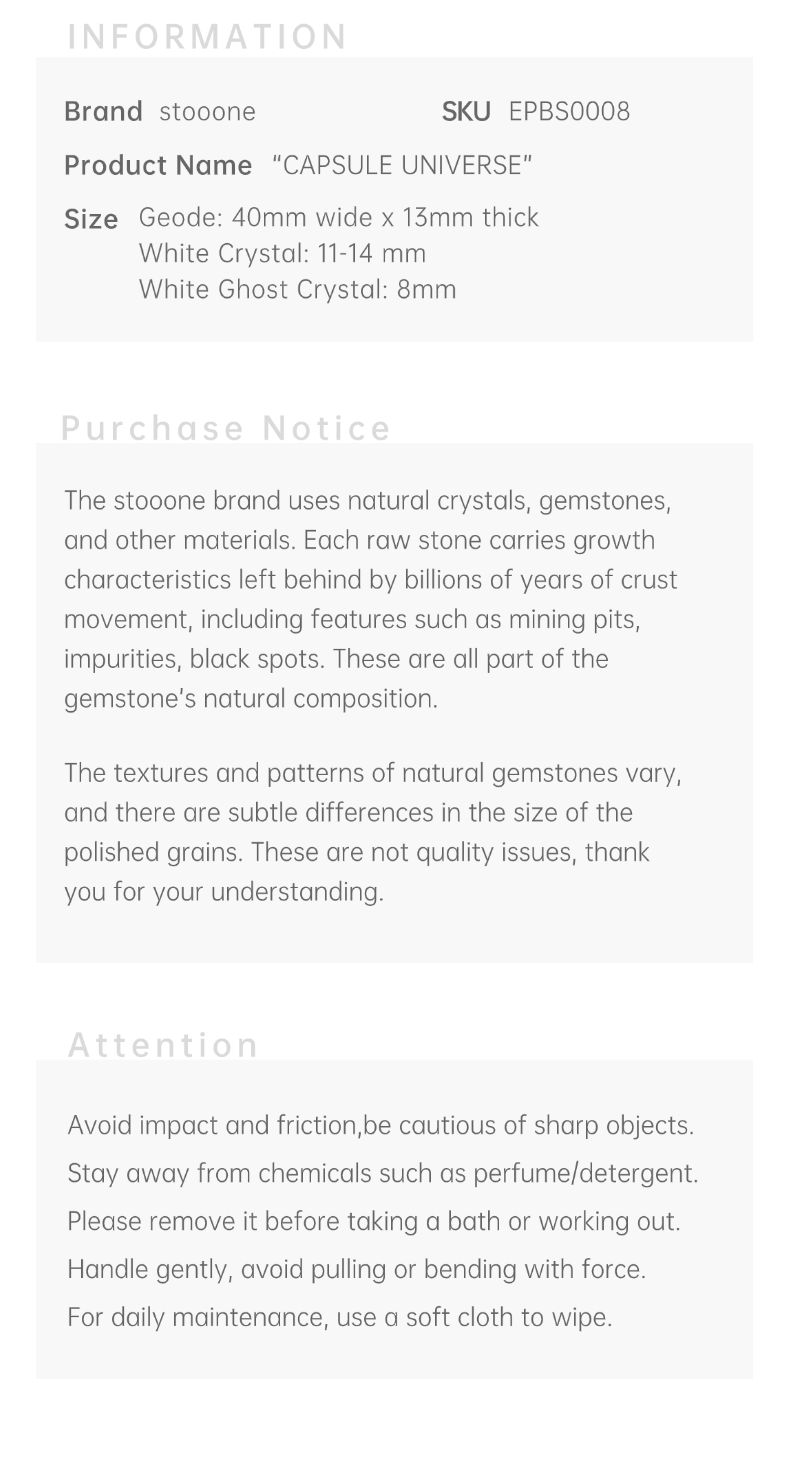Click the Brand label
The width and height of the screenshot is (790, 1480).
point(103,111)
